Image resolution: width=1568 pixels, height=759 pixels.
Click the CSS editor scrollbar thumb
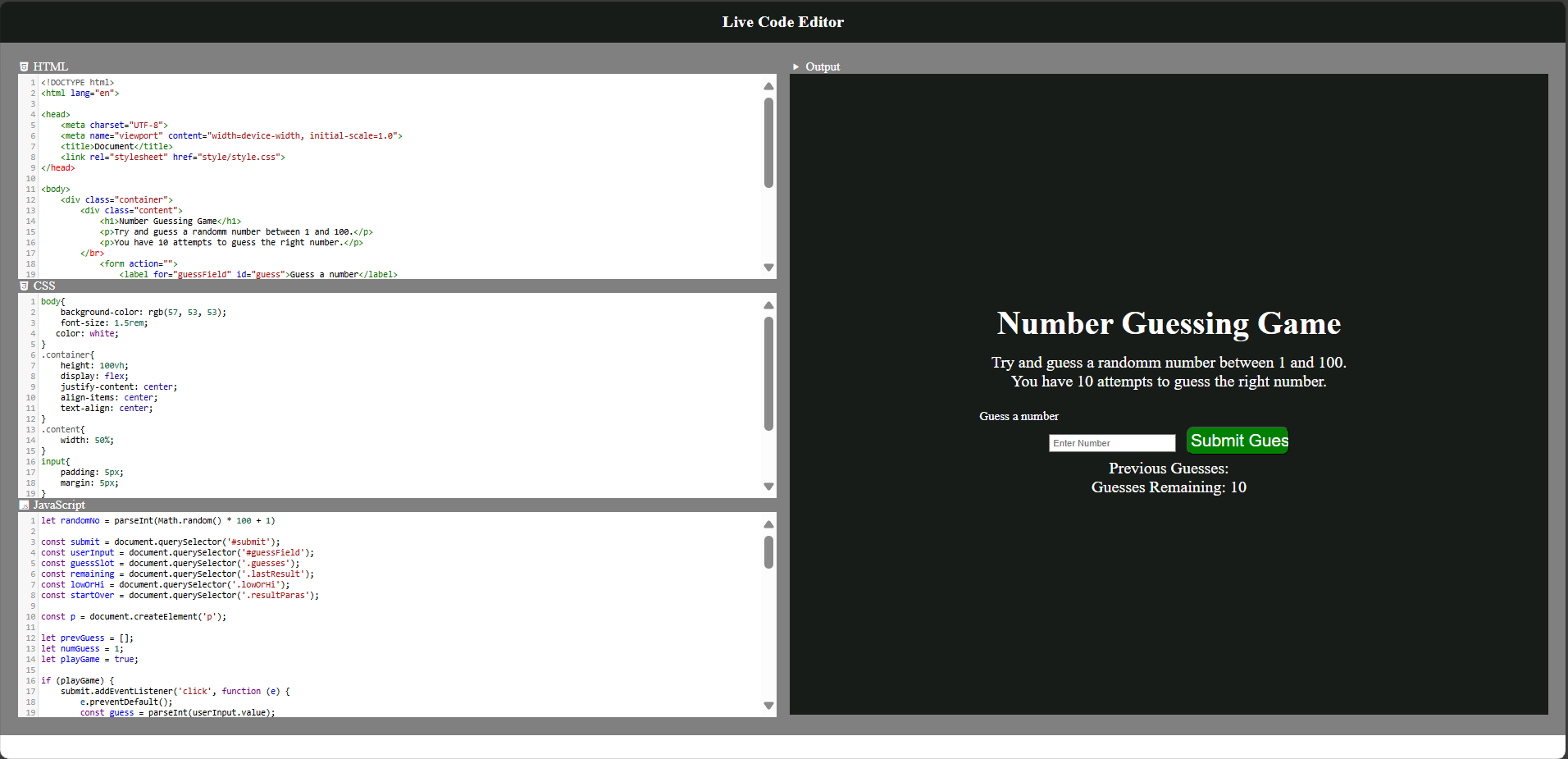point(768,373)
